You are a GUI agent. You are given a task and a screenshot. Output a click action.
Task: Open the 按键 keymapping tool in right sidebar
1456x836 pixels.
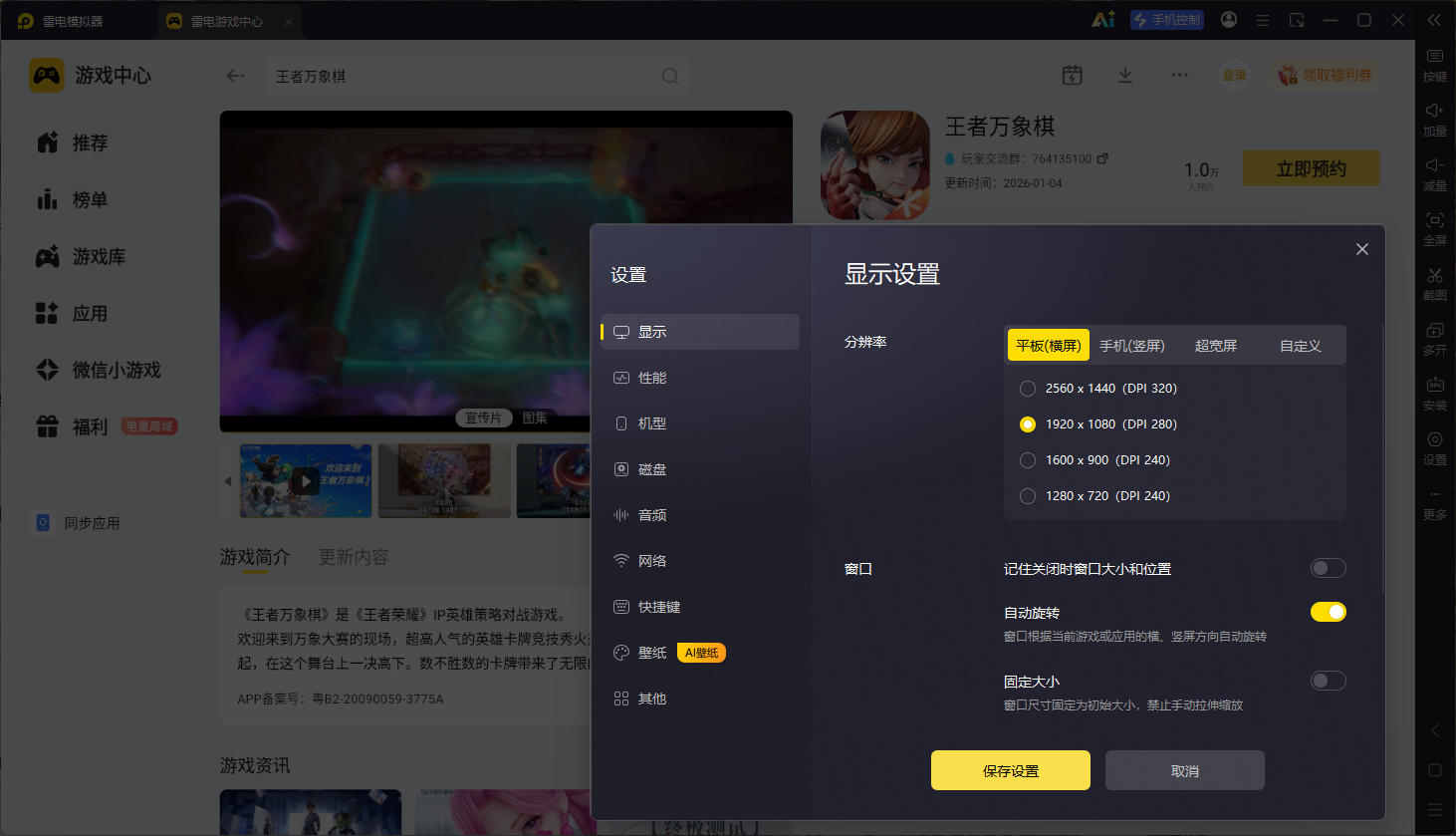(x=1435, y=64)
